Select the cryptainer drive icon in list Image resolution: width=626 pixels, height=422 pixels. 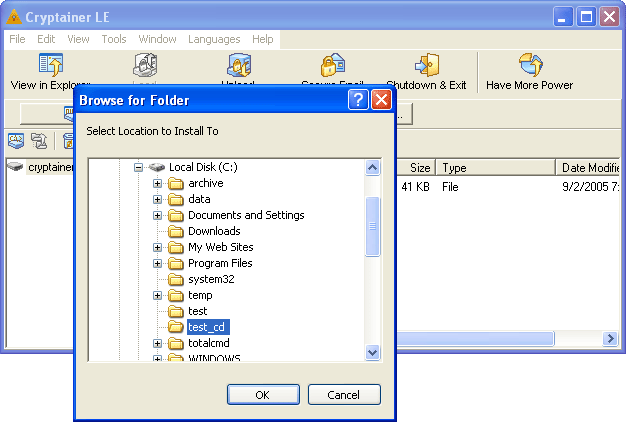coord(15,166)
